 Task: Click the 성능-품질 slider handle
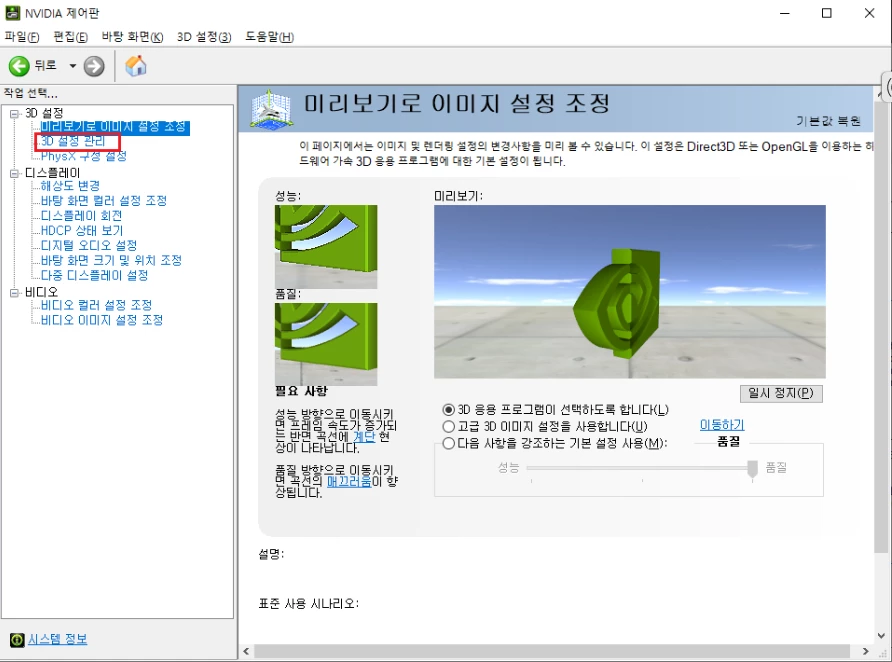point(753,469)
